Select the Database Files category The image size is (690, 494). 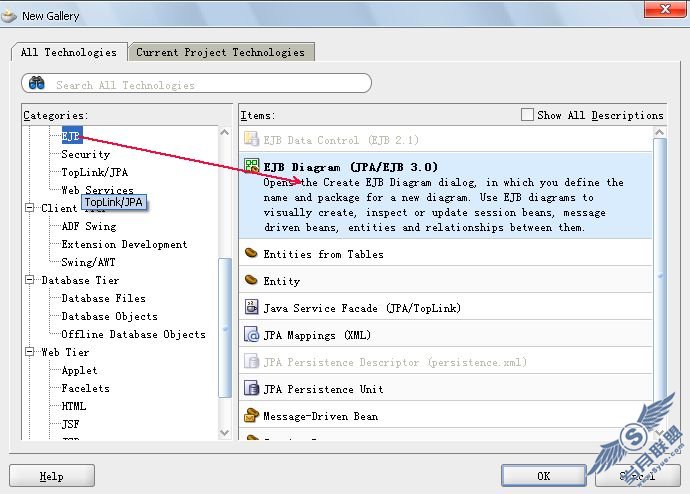click(x=103, y=298)
